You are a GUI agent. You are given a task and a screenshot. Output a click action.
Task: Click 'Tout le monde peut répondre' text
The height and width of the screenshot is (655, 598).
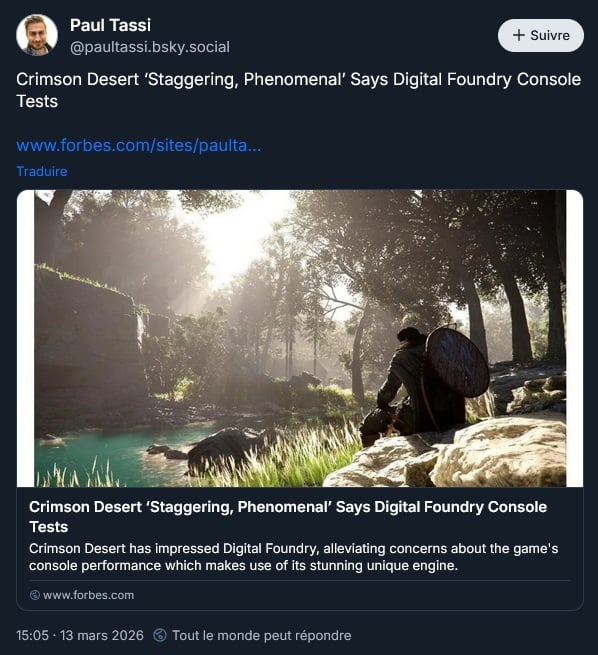261,635
